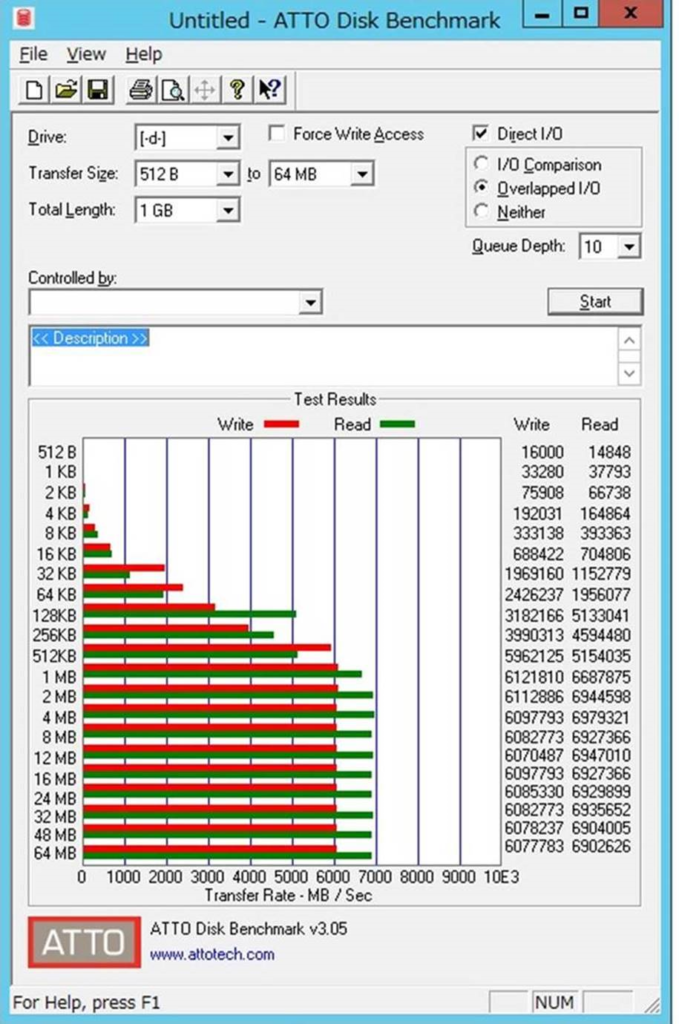This screenshot has width=679, height=1024.
Task: Click the 10E3 axis tick label
Action: 501,876
